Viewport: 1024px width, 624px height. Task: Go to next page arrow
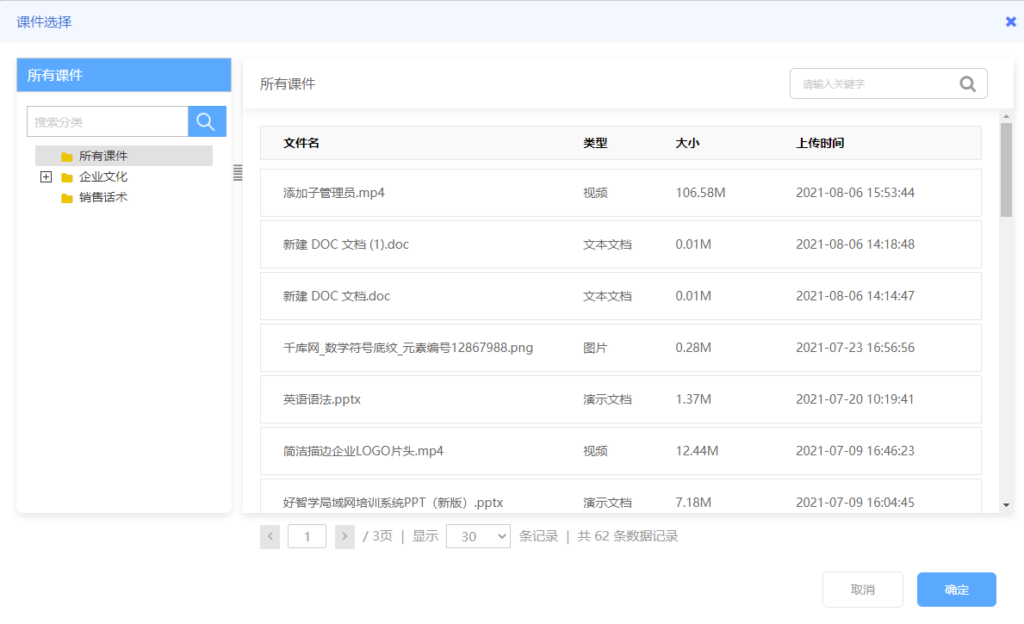pyautogui.click(x=345, y=537)
